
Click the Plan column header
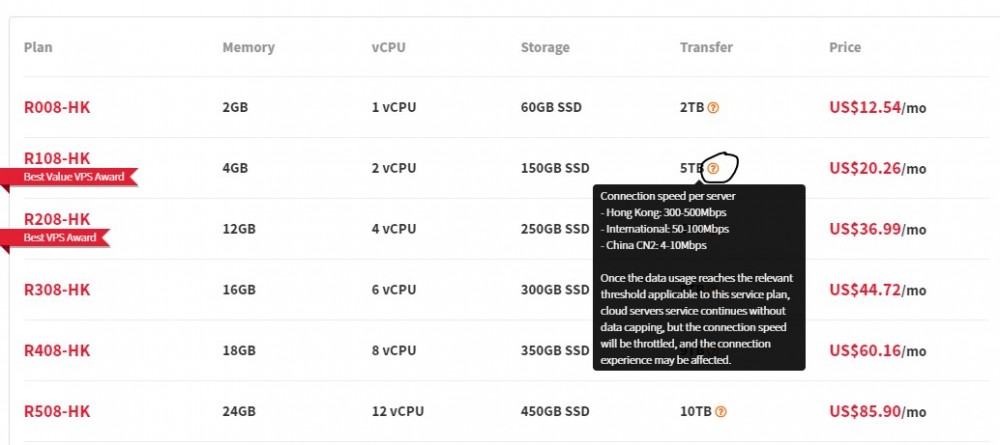coord(38,47)
